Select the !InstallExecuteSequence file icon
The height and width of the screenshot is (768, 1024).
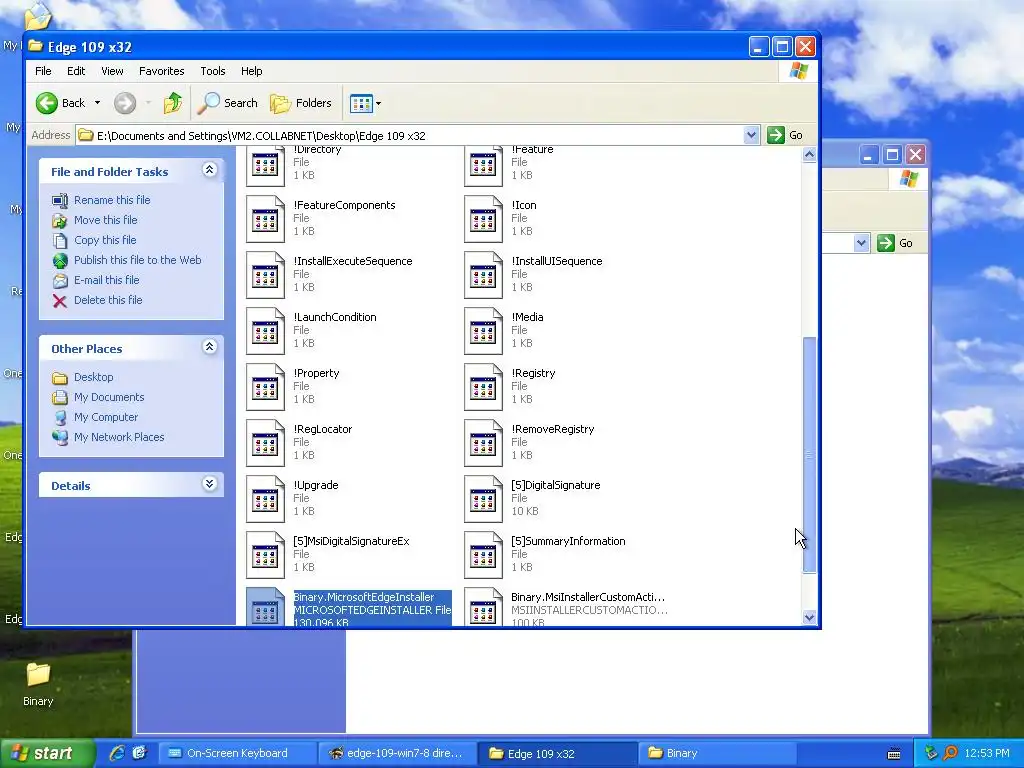(265, 275)
